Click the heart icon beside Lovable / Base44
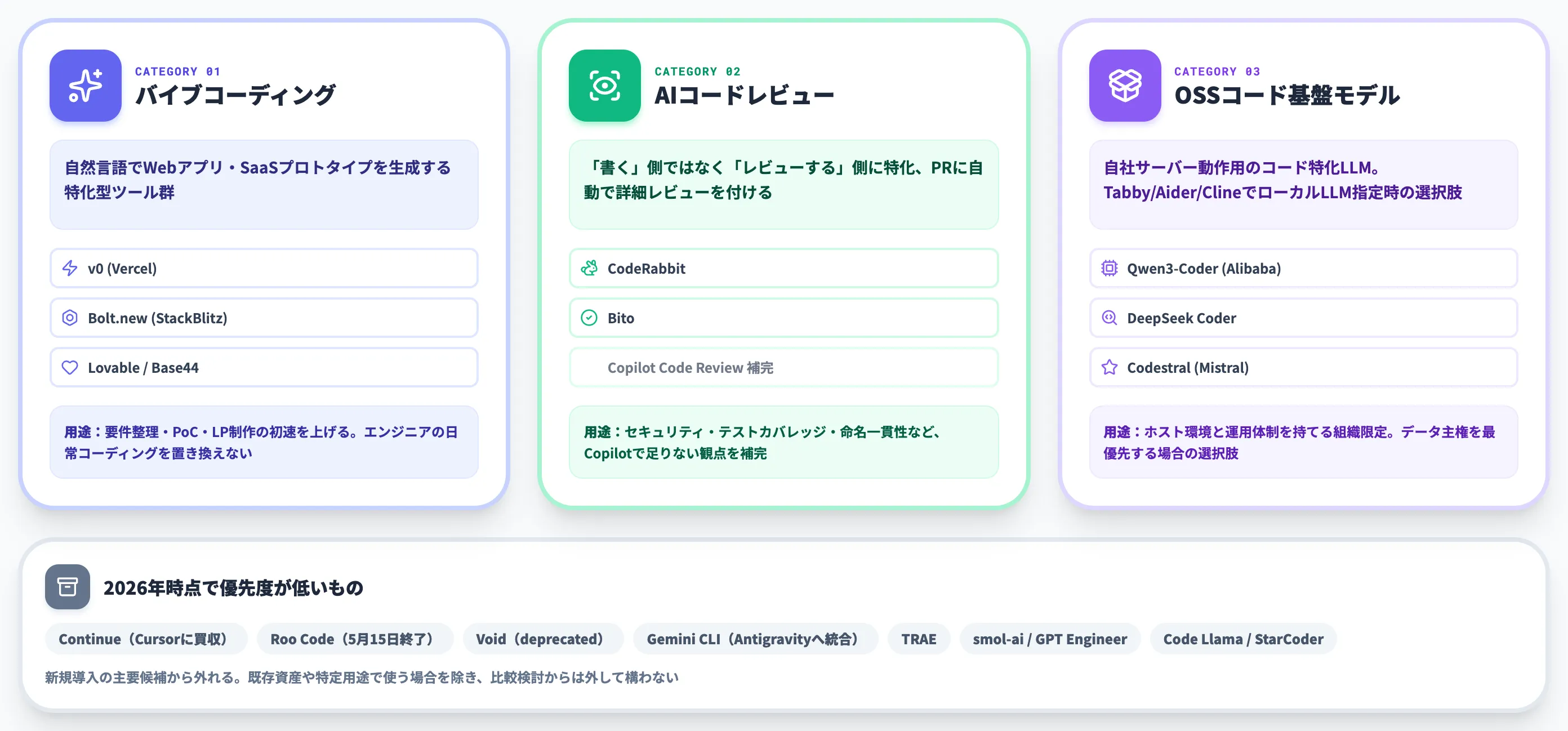This screenshot has width=1568, height=731. tap(70, 368)
